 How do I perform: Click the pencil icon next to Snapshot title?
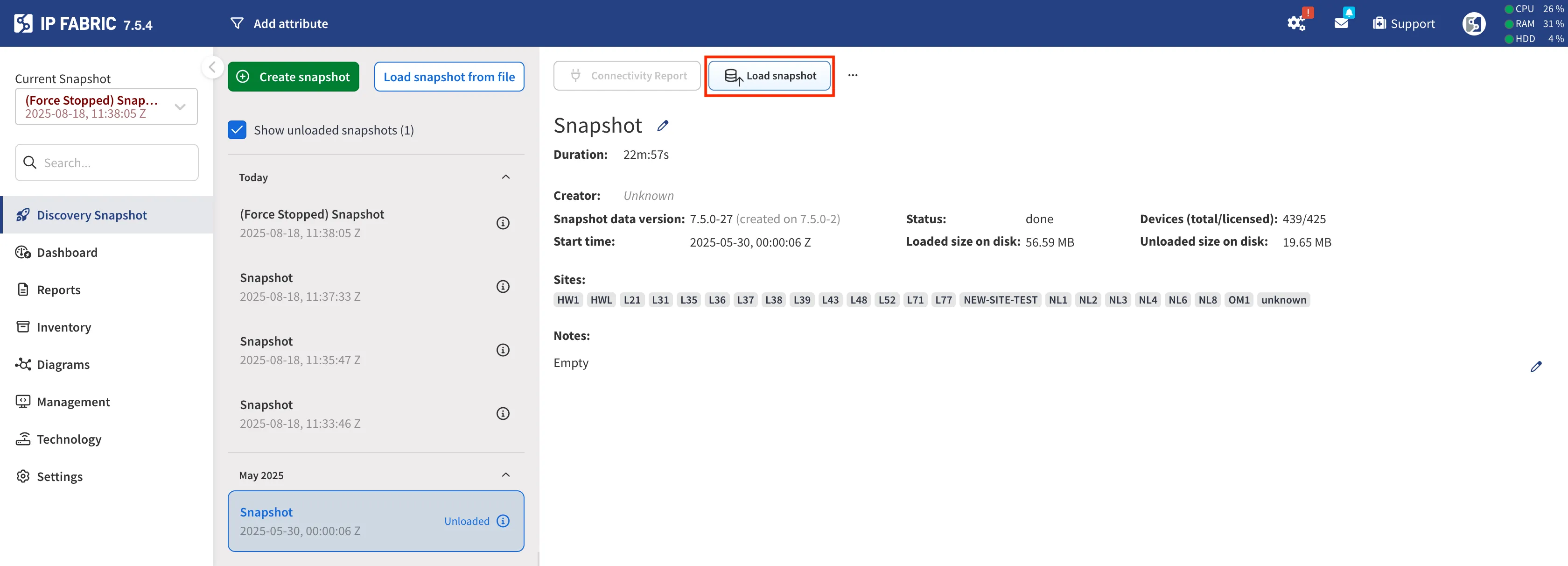pos(662,126)
